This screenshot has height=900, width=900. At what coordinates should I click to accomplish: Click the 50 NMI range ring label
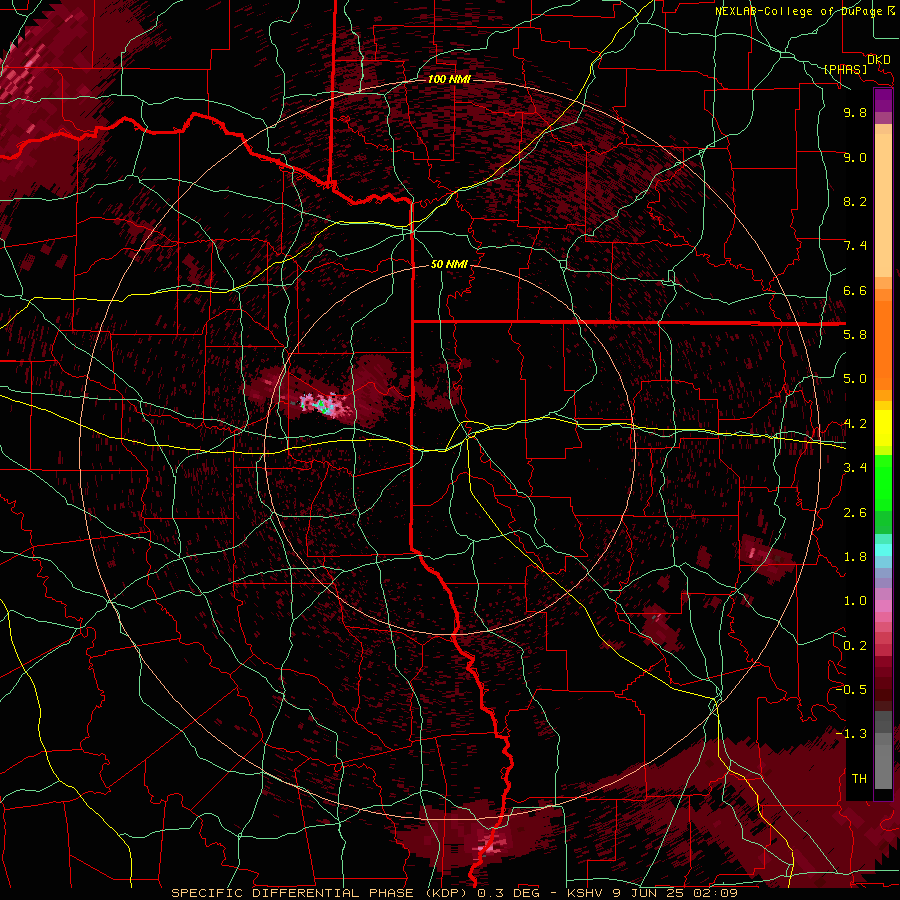(449, 264)
